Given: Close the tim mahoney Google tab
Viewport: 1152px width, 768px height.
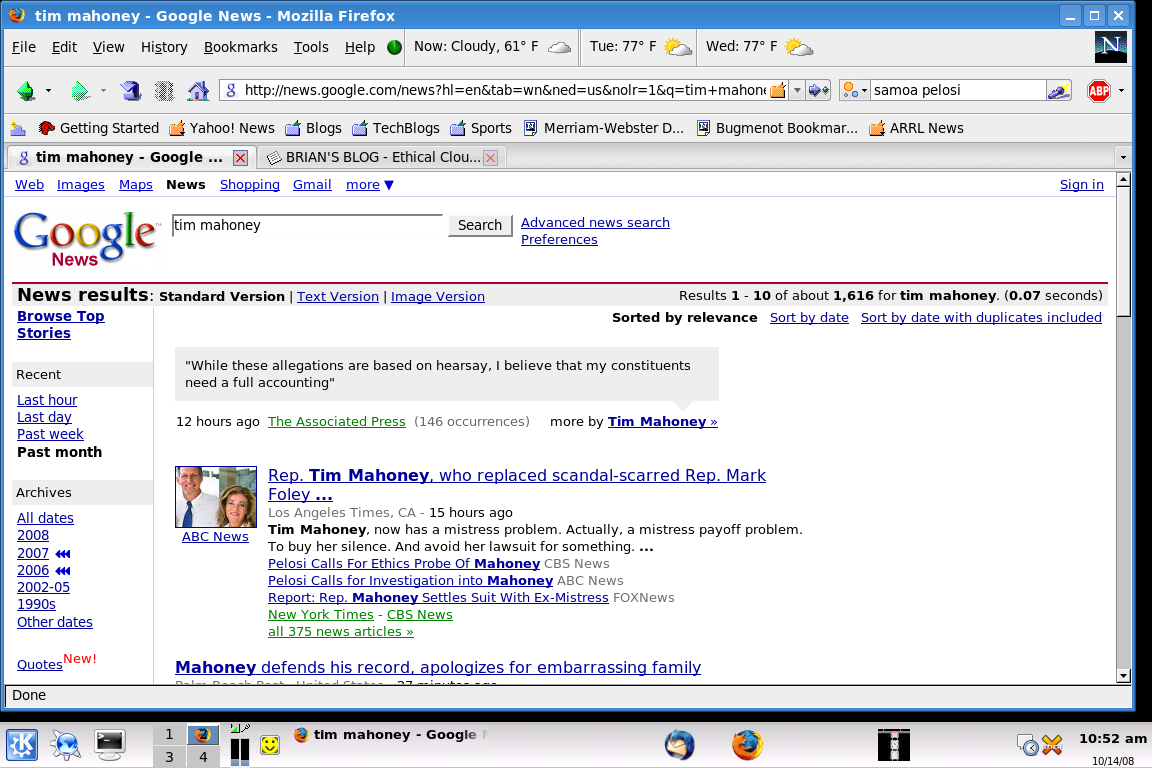Looking at the screenshot, I should click(240, 157).
